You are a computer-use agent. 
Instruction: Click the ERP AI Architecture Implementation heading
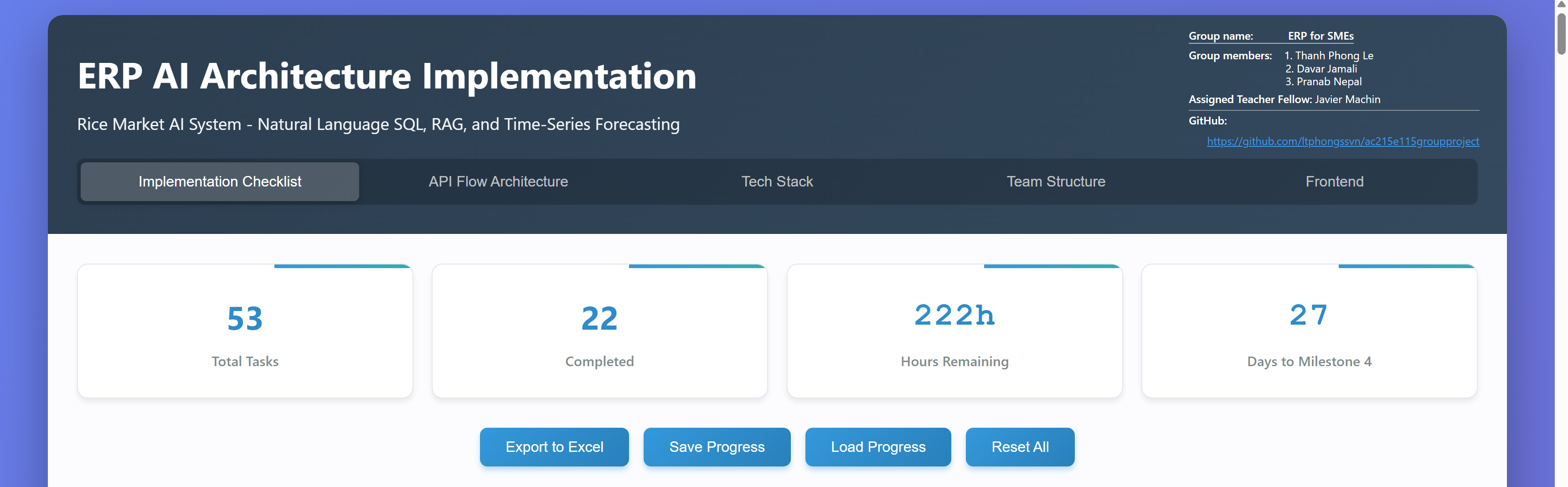click(387, 76)
